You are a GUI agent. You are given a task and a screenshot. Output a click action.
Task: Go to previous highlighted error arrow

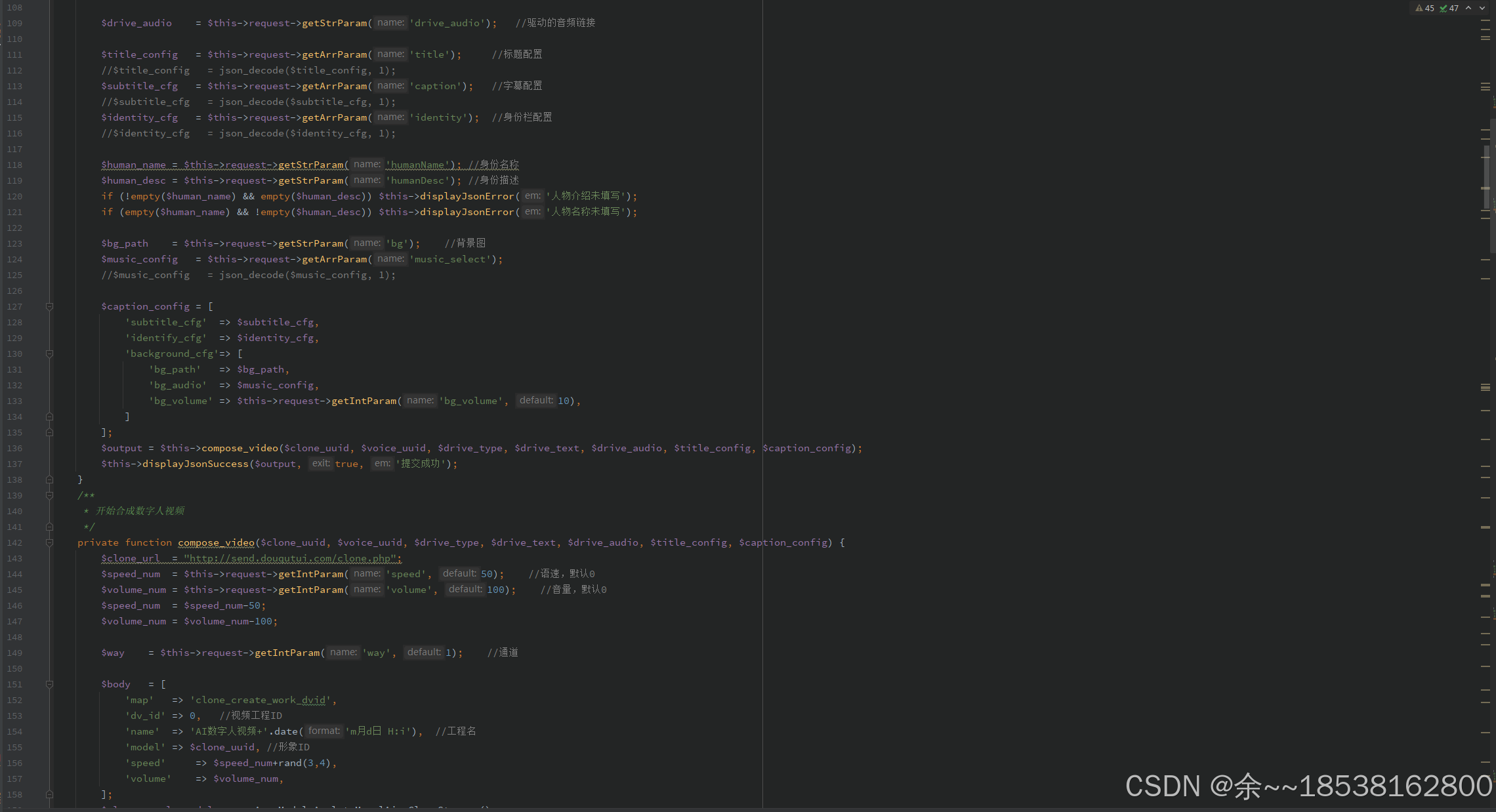[x=1468, y=9]
